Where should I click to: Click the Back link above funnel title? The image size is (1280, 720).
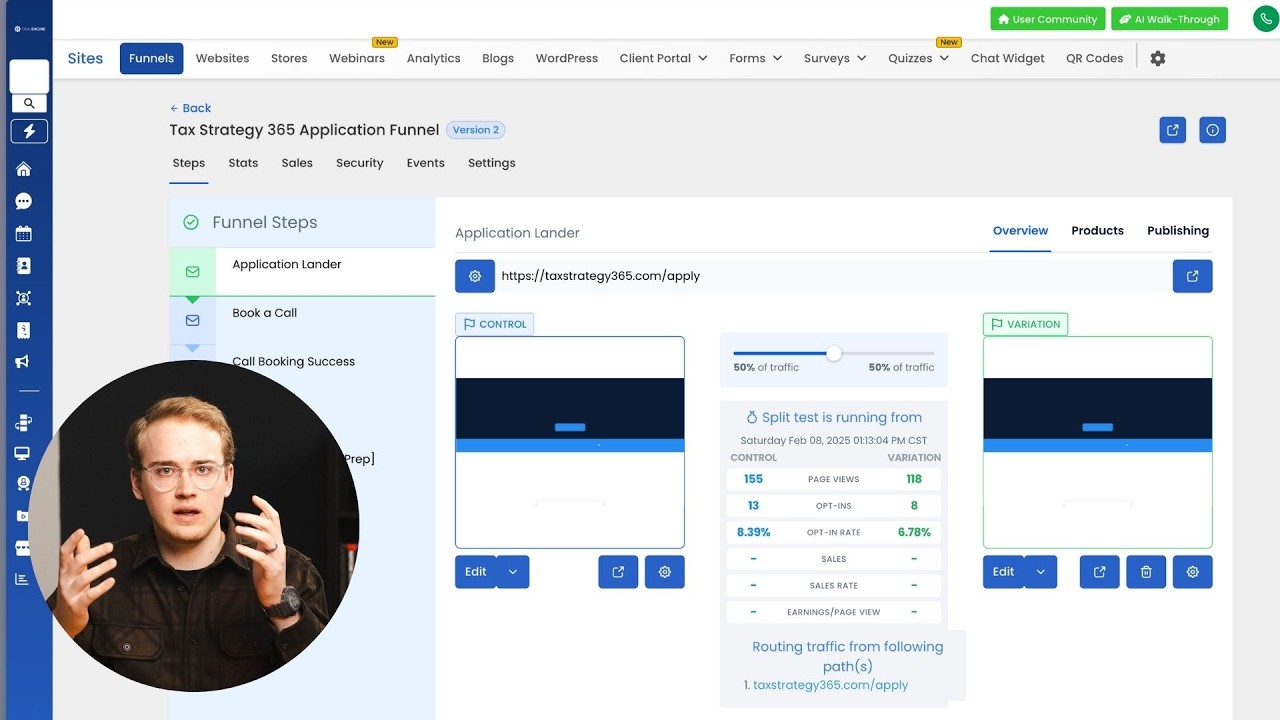(190, 108)
